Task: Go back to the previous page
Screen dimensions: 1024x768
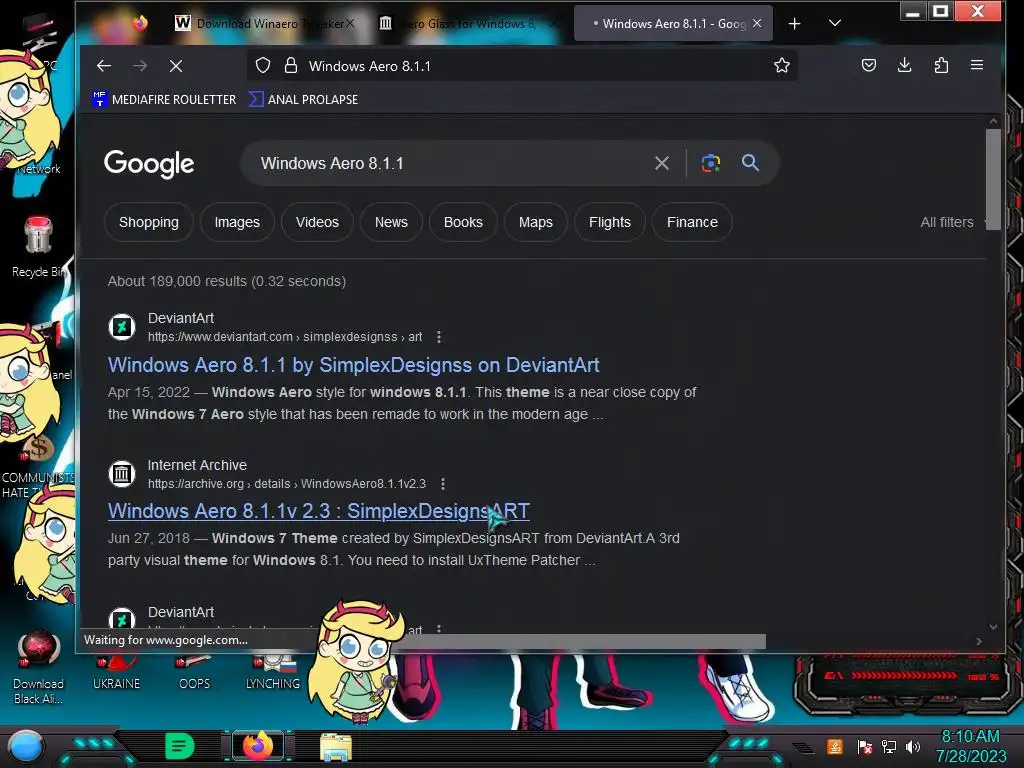Action: click(104, 65)
